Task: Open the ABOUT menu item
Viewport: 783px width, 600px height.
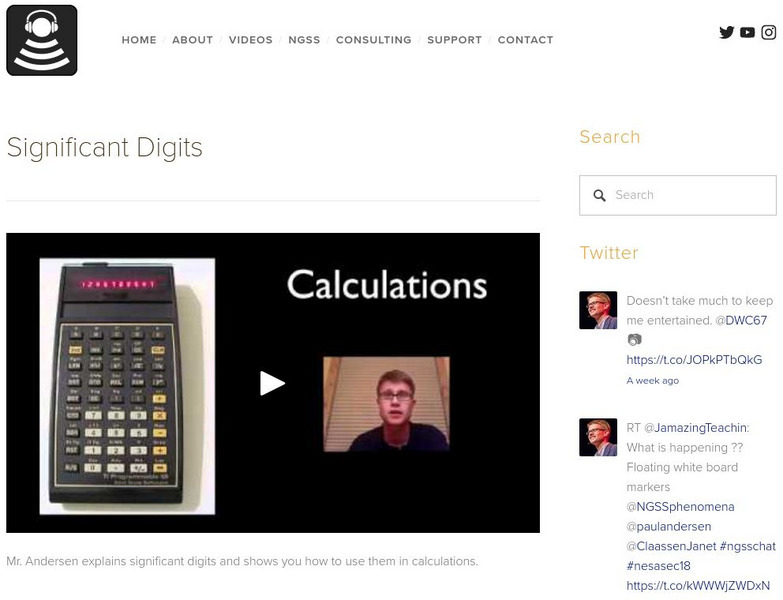Action: pos(192,40)
